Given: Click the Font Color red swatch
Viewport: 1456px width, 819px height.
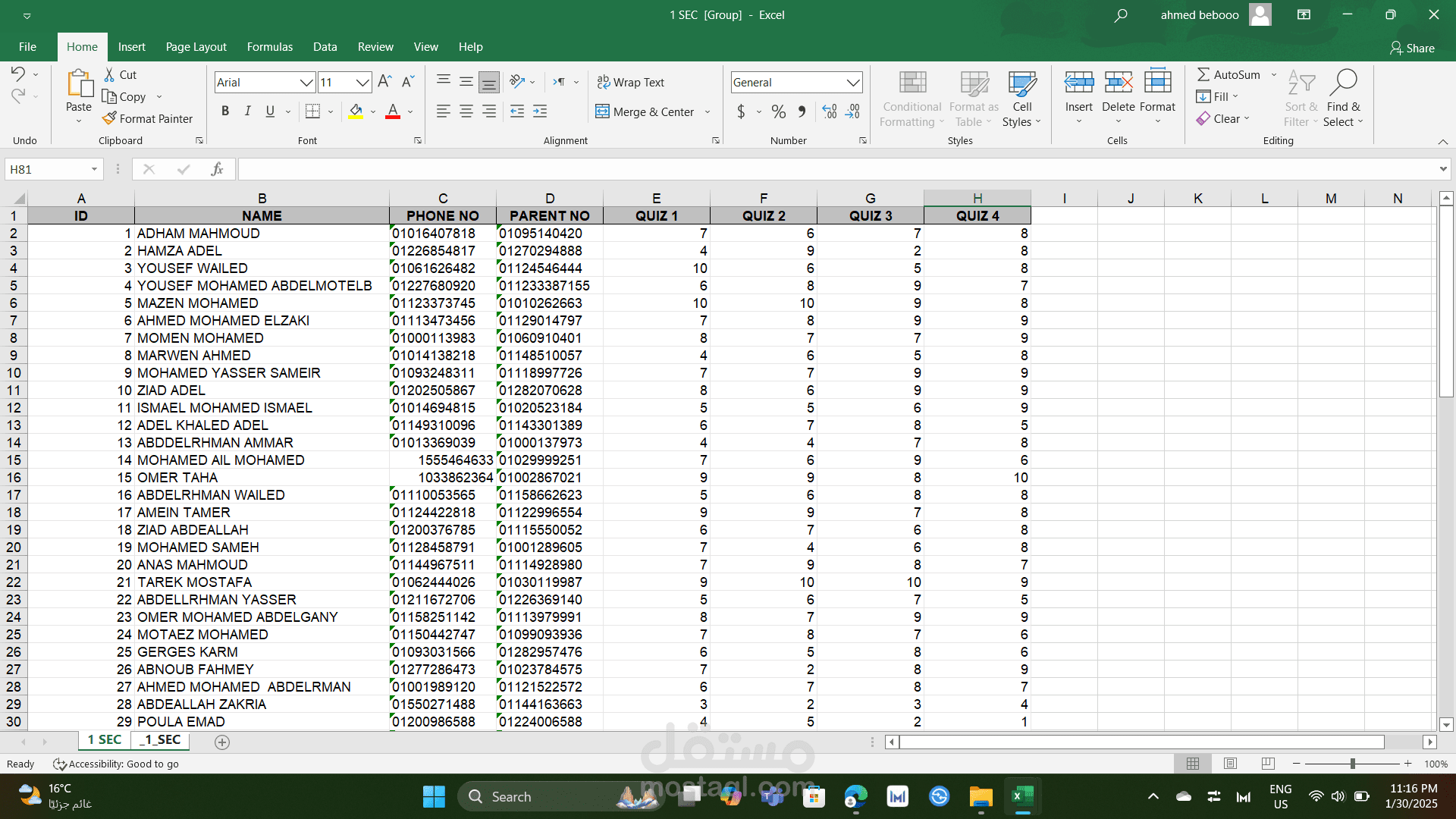Looking at the screenshot, I should coord(393,112).
